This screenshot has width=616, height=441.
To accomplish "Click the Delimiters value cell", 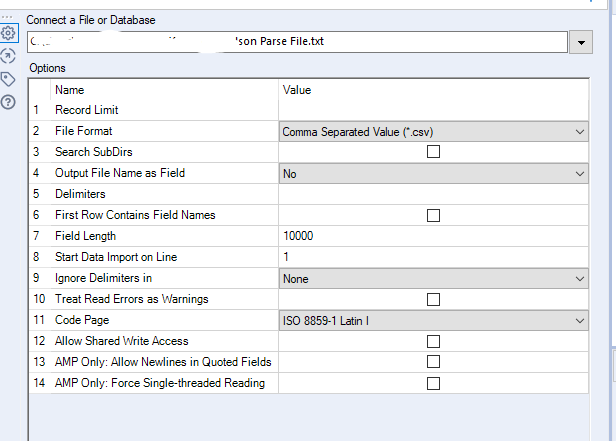I will click(434, 194).
